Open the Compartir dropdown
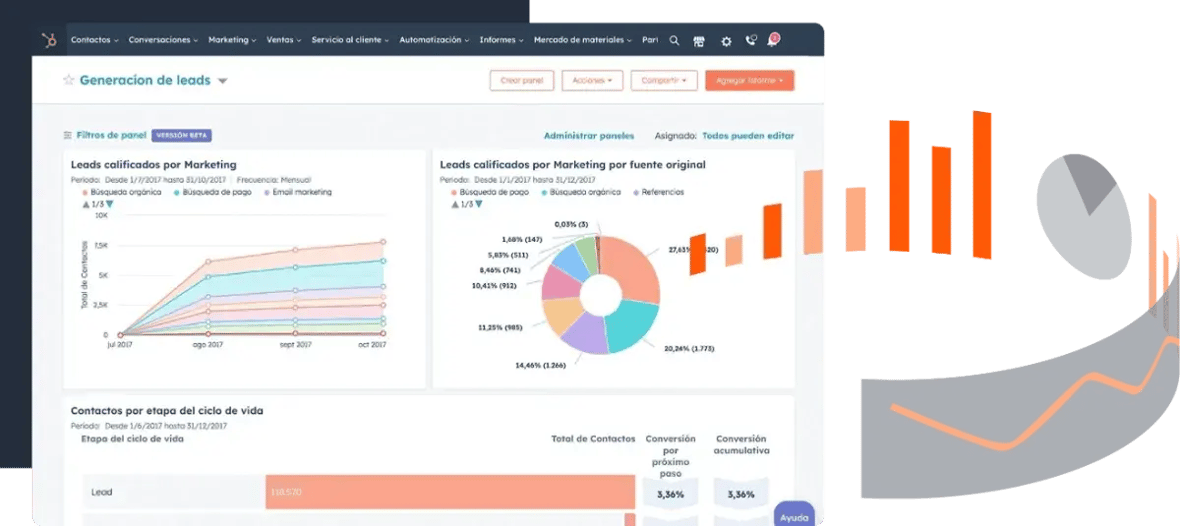Screen dimensions: 1180x526 click(x=665, y=81)
